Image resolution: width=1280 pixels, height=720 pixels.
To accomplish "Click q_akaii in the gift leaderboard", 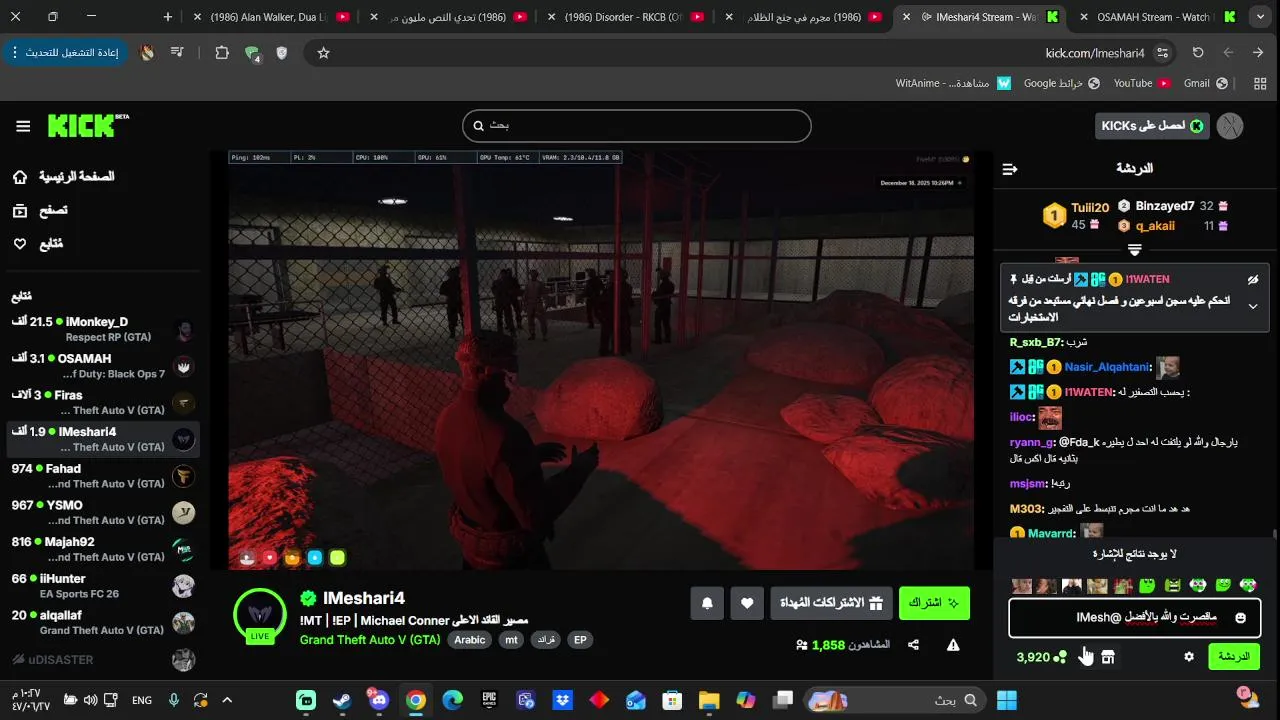I will tap(1155, 226).
